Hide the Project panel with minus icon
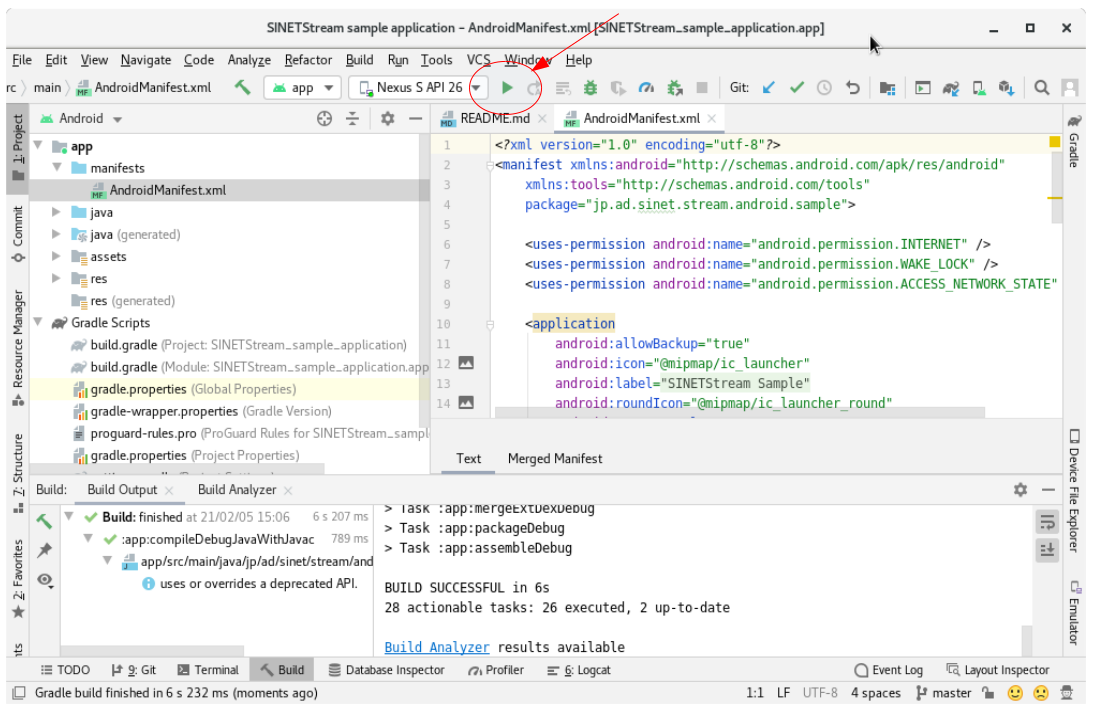Screen dimensions: 1095x714 (x=416, y=119)
